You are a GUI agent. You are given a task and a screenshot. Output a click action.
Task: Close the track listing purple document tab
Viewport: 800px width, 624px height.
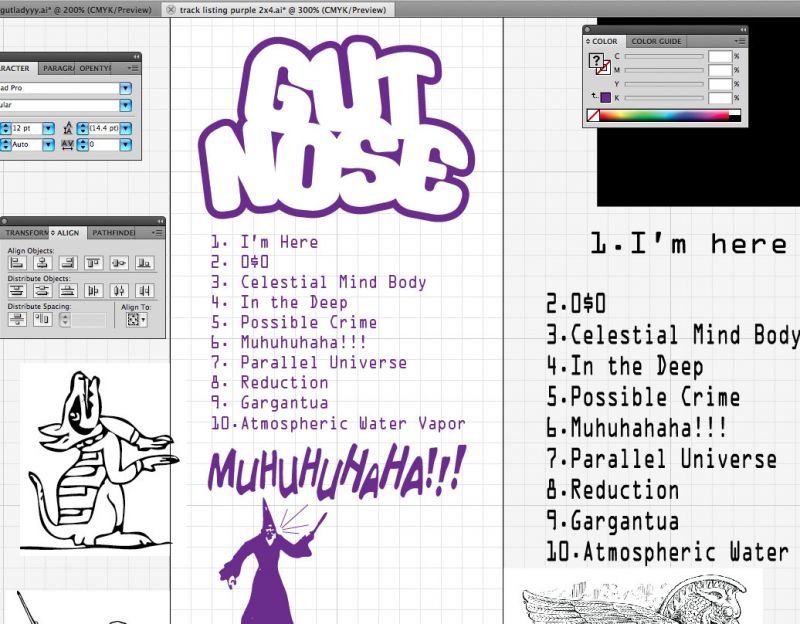point(171,9)
